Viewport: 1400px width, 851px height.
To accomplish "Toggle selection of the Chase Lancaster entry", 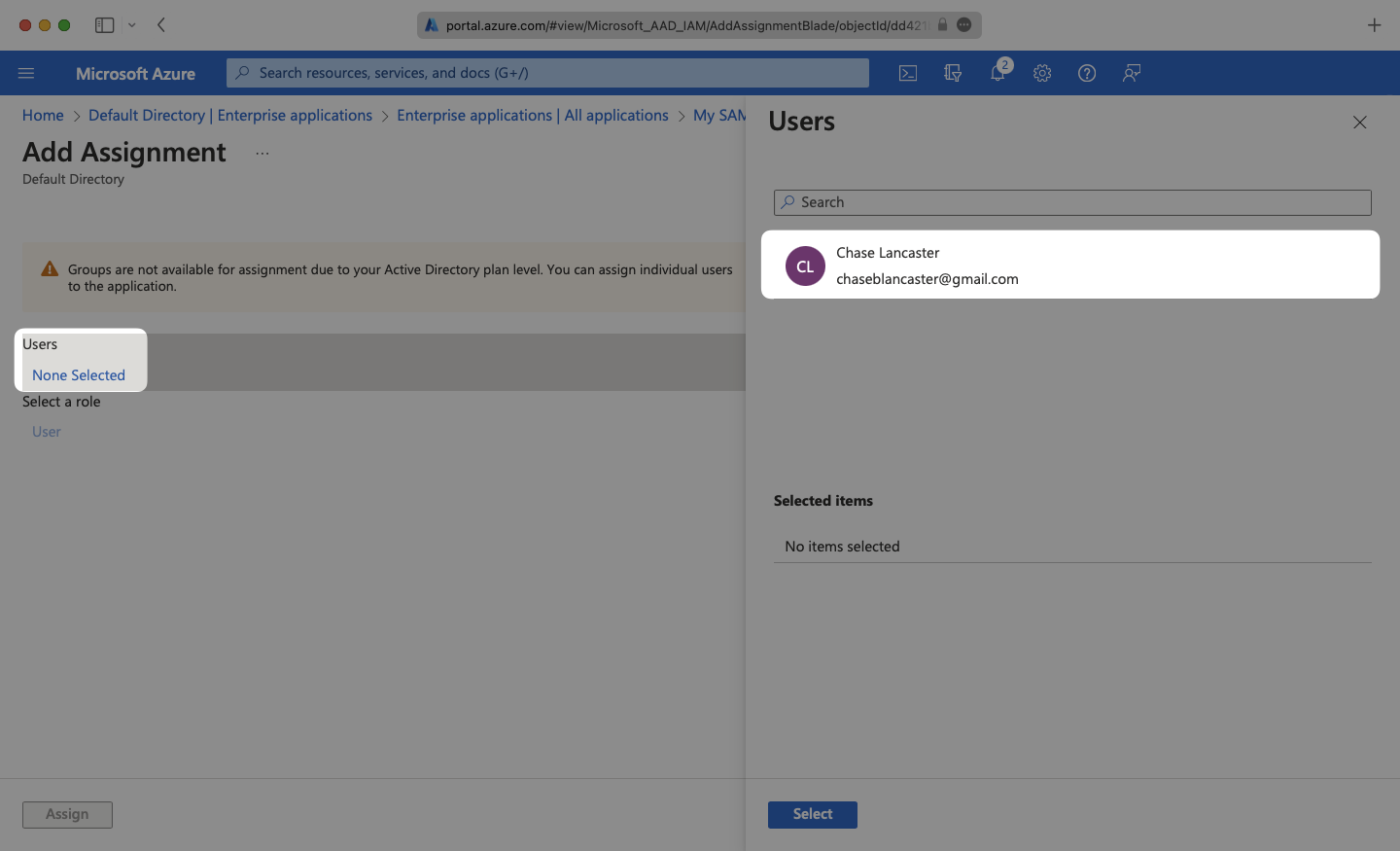I will pos(1069,264).
